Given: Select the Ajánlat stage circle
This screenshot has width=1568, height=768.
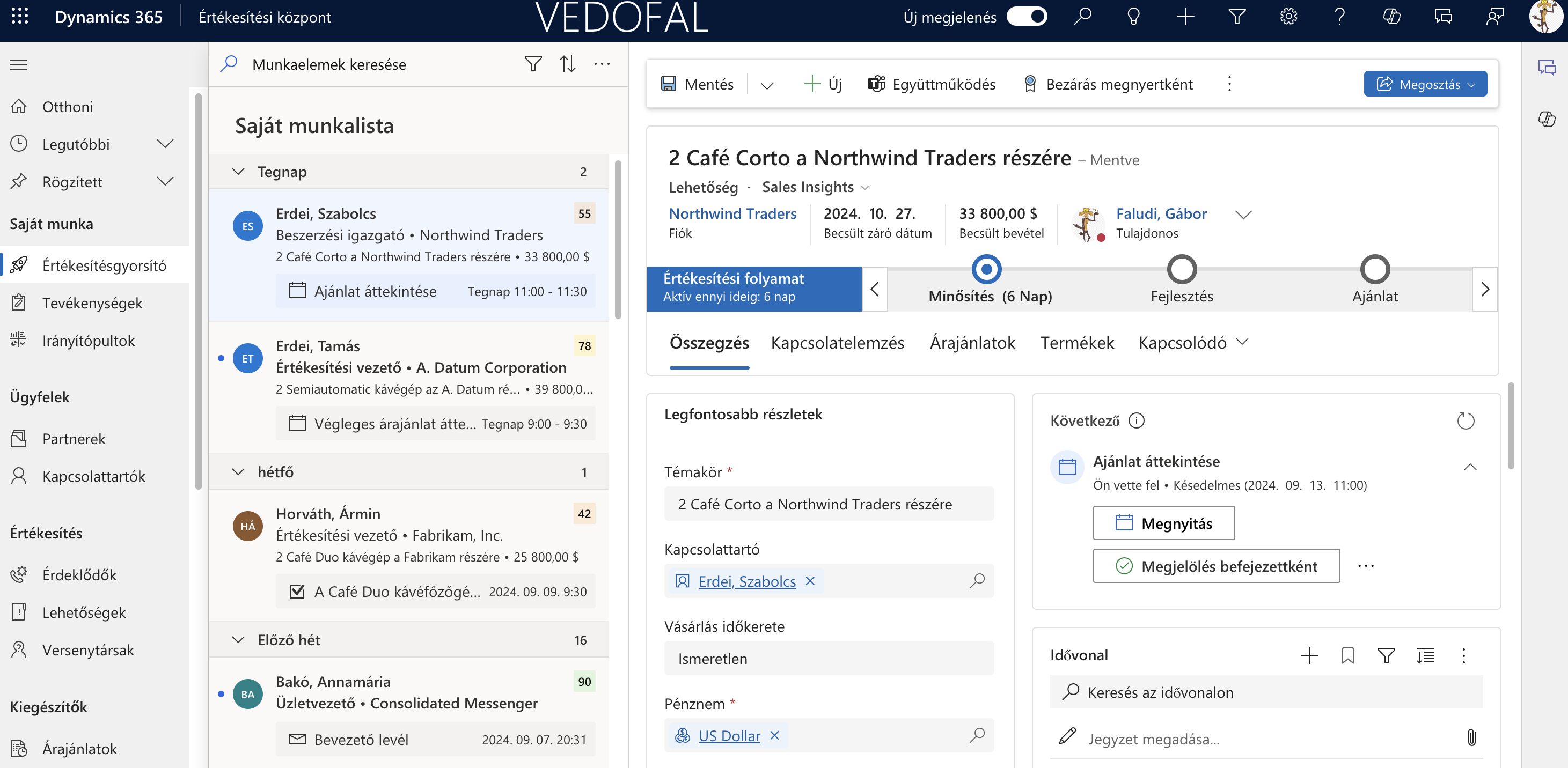Looking at the screenshot, I should (1374, 269).
